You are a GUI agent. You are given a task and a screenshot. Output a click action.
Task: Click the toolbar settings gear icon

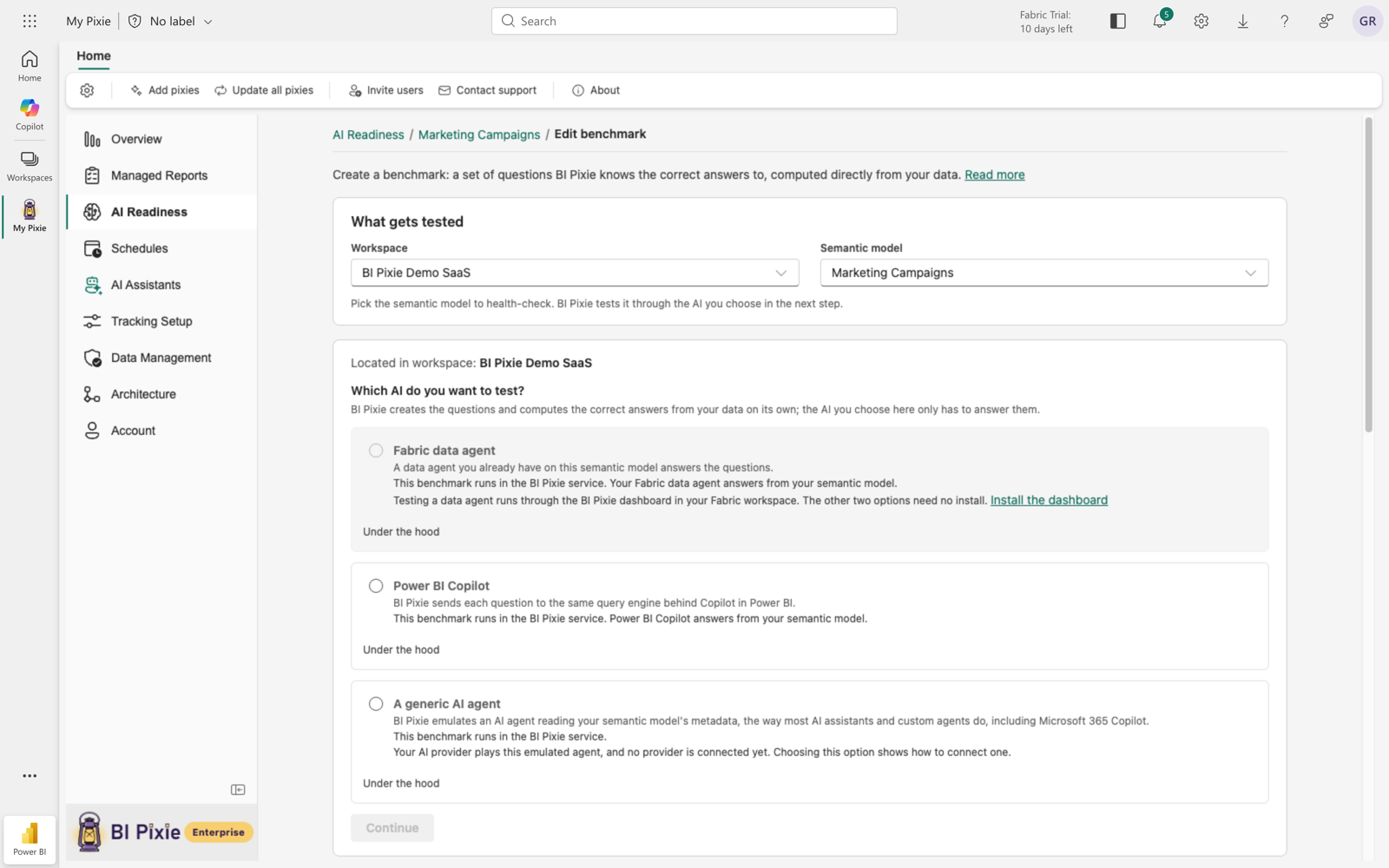point(87,90)
